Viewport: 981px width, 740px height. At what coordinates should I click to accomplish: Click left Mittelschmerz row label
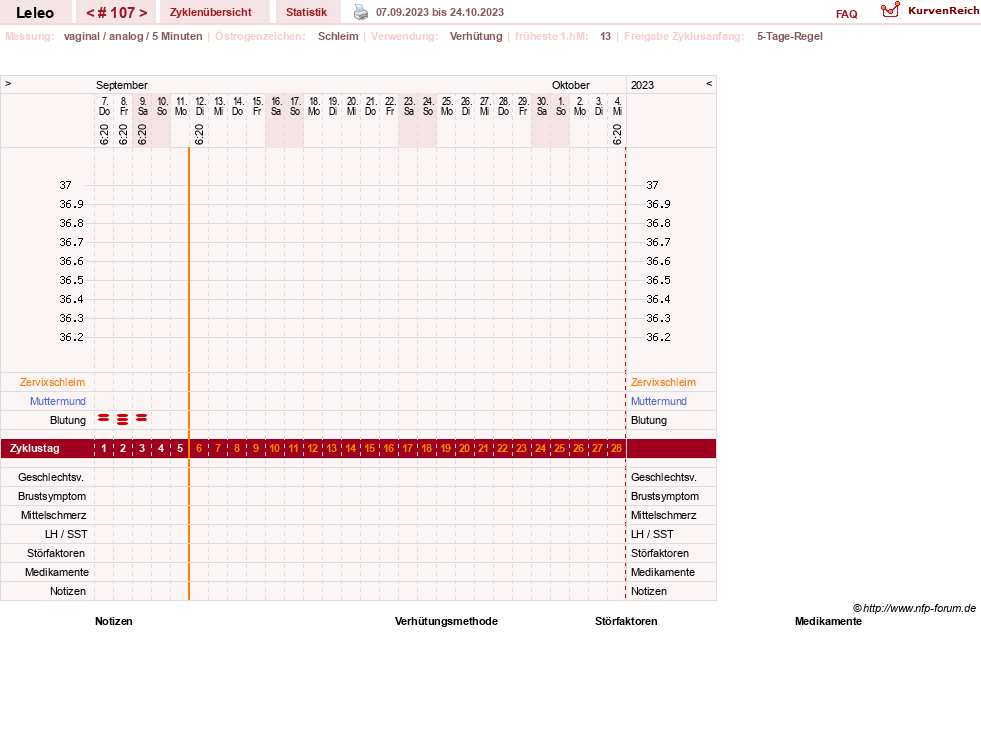[54, 515]
